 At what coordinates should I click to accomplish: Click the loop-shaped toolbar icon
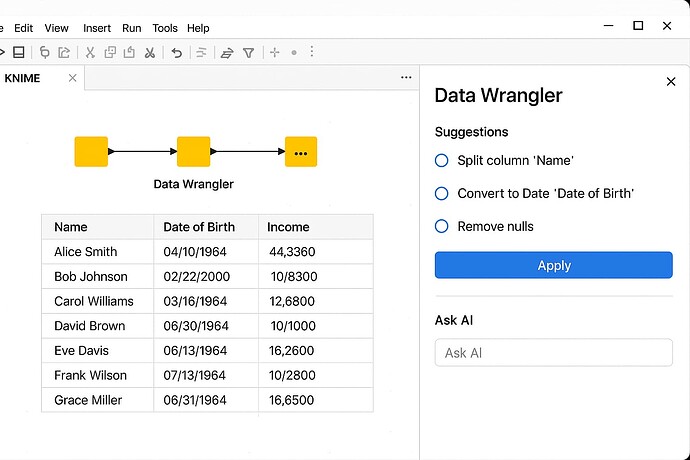[44, 52]
